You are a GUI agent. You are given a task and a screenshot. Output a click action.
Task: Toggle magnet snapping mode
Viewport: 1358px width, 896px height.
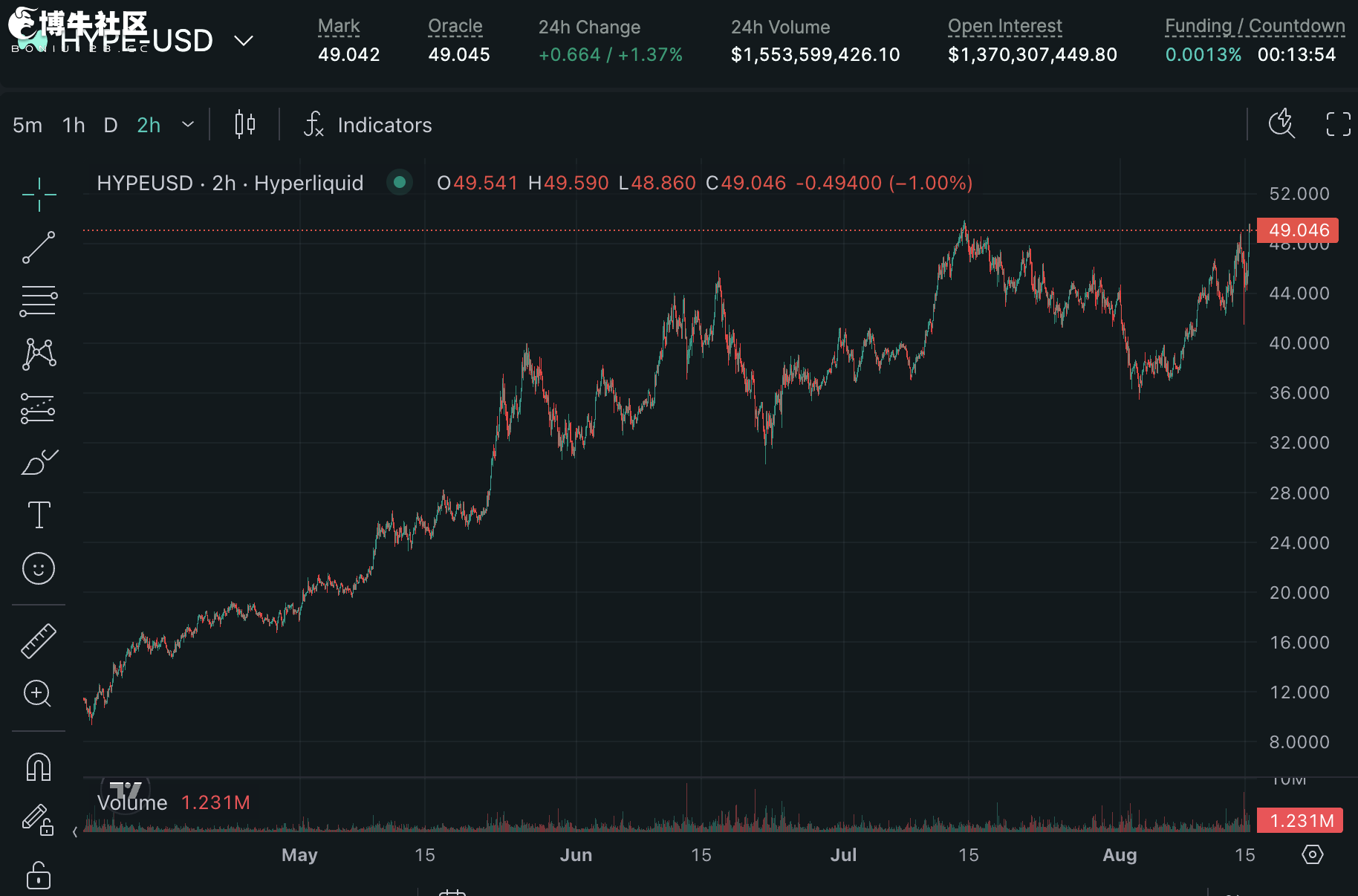39,767
